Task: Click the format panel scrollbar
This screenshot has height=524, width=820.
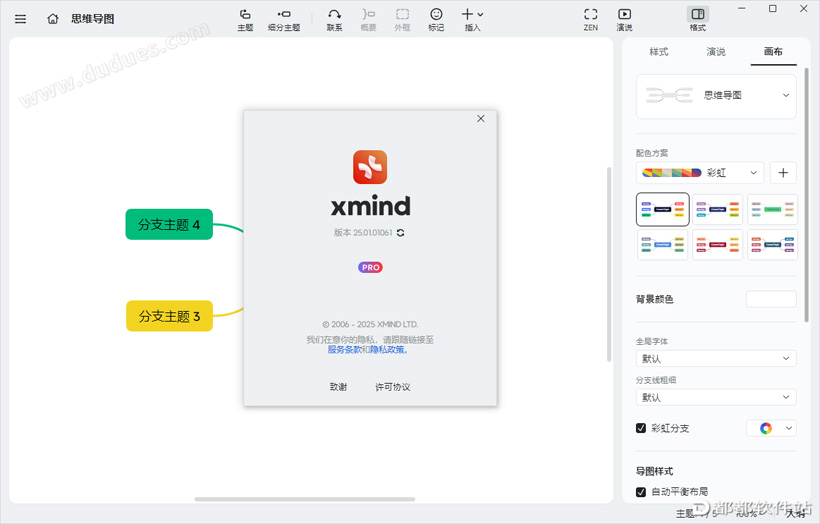Action: [806, 195]
